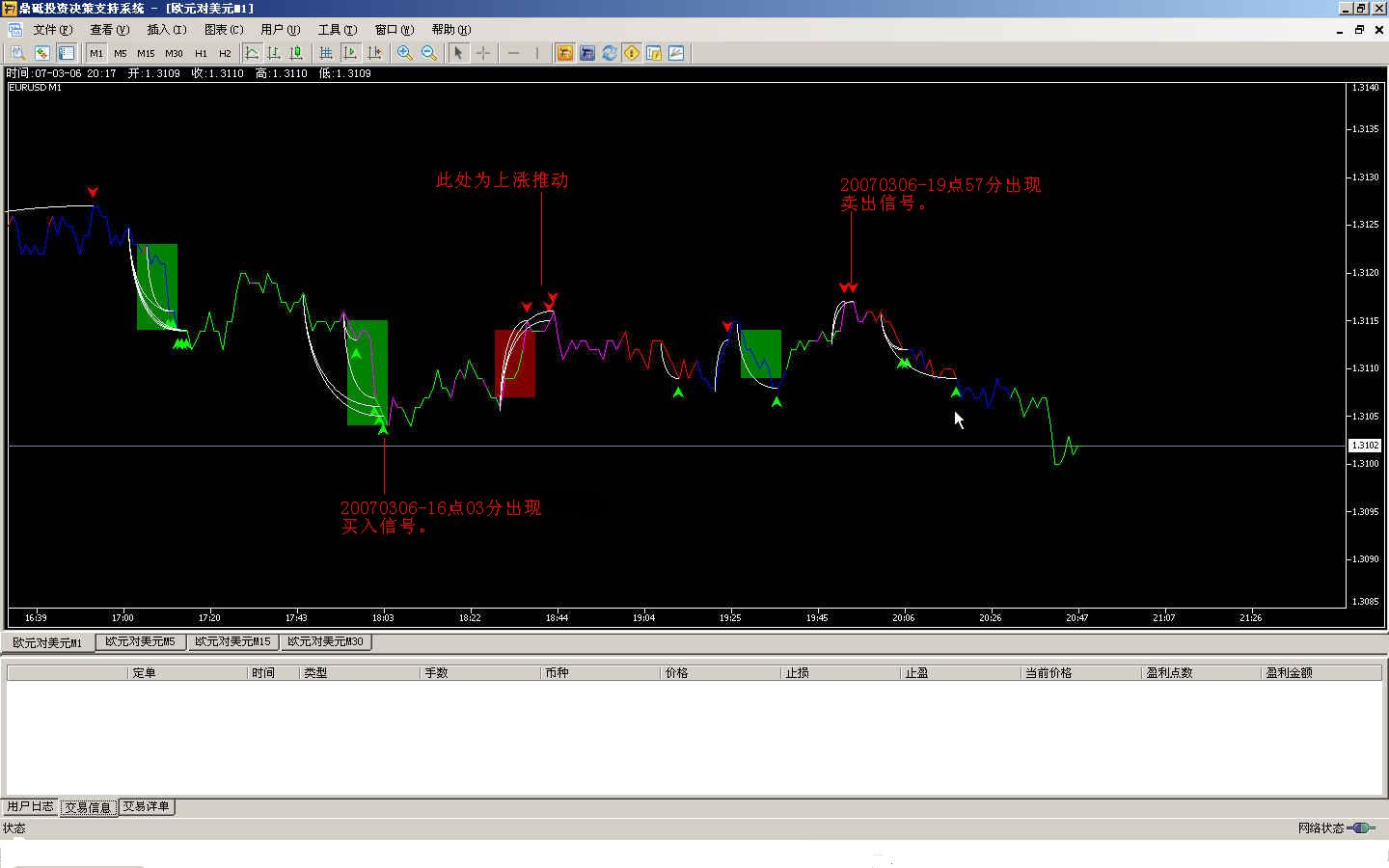Click the 时间 column header
1389x868 pixels.
point(273,672)
